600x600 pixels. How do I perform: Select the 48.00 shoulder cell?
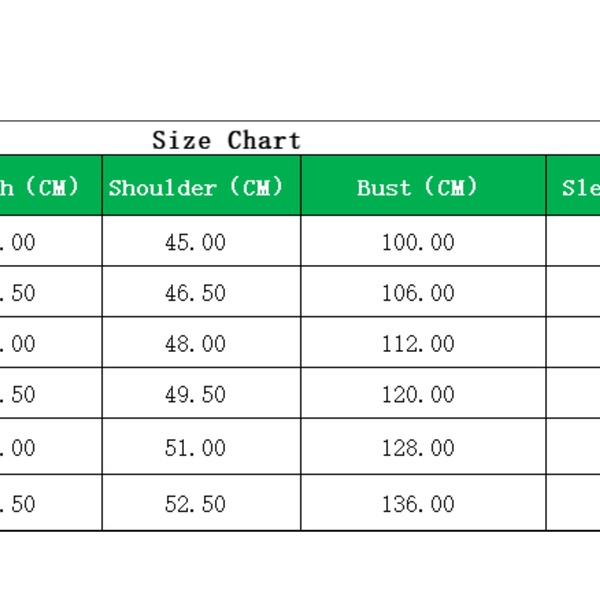(195, 344)
